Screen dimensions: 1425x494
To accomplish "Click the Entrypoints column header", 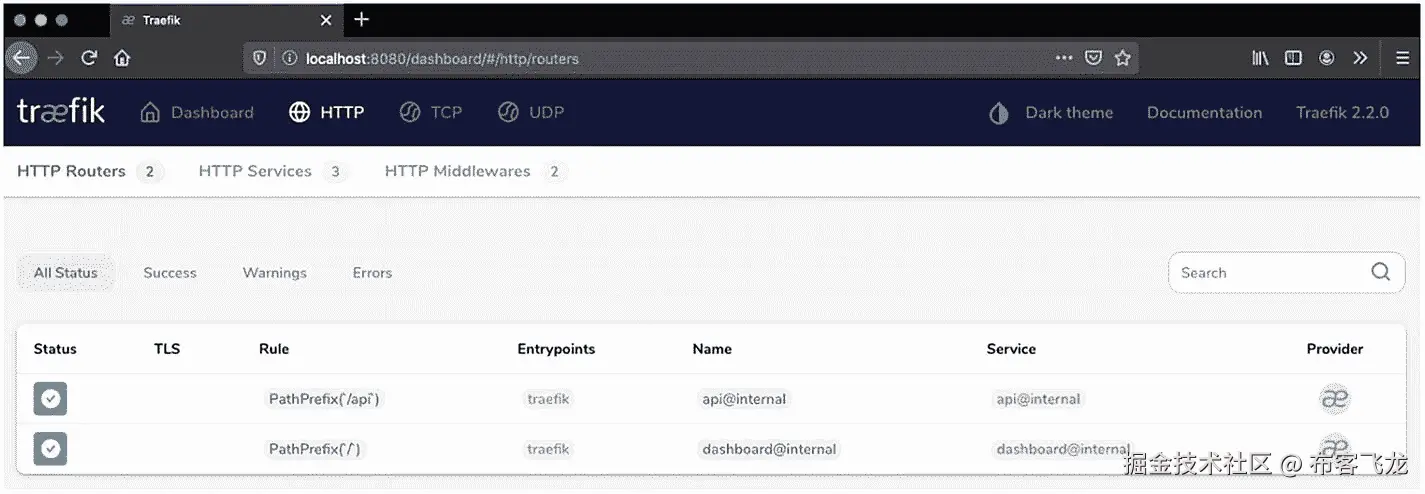I will coord(556,349).
